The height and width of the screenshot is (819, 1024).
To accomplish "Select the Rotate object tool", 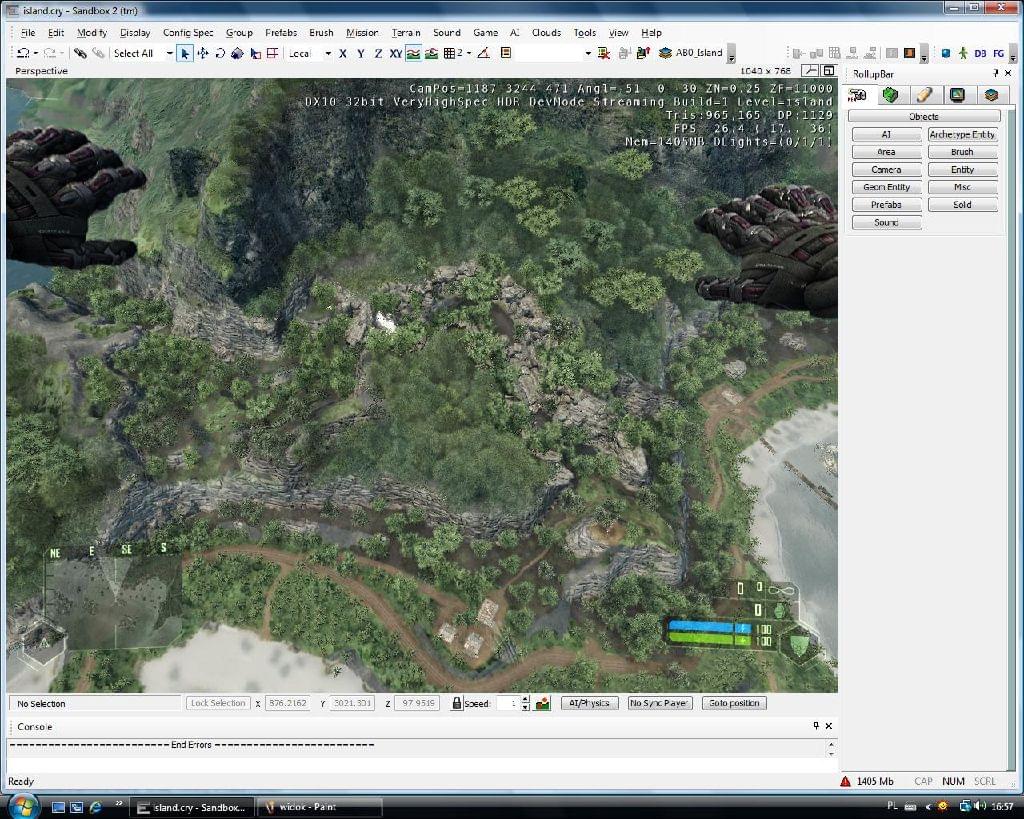I will 220,53.
